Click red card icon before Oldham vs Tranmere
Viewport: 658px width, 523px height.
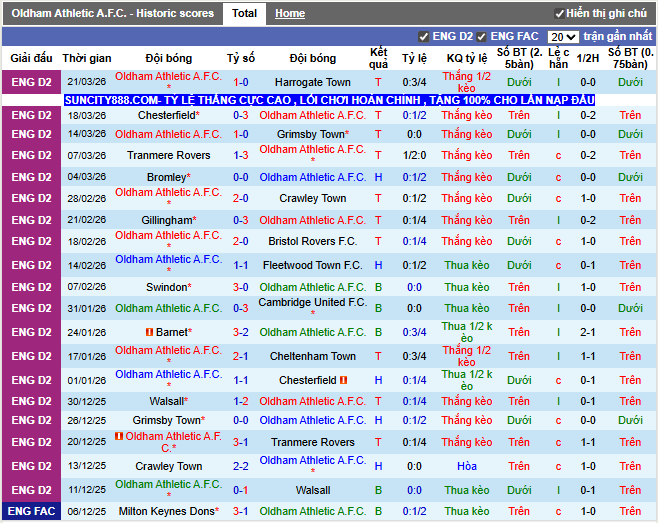119,436
